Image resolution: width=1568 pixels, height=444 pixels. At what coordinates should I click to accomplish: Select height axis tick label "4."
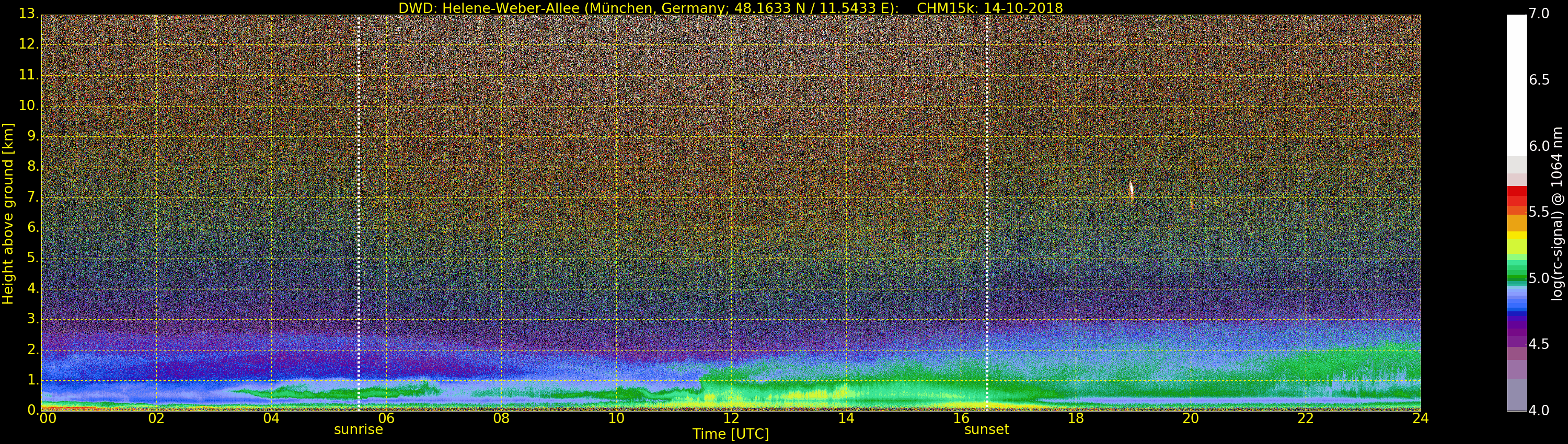(x=33, y=288)
